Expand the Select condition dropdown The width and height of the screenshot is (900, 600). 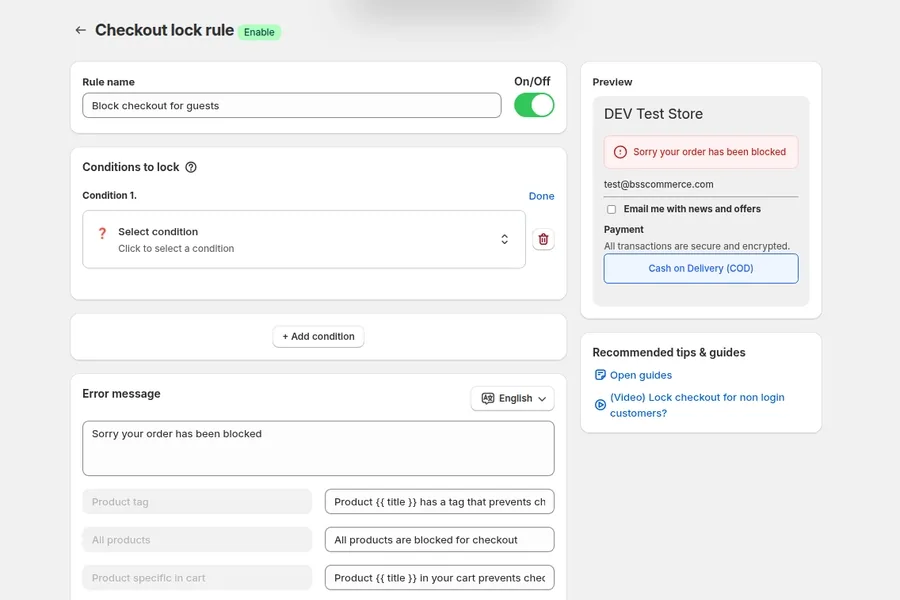(304, 239)
